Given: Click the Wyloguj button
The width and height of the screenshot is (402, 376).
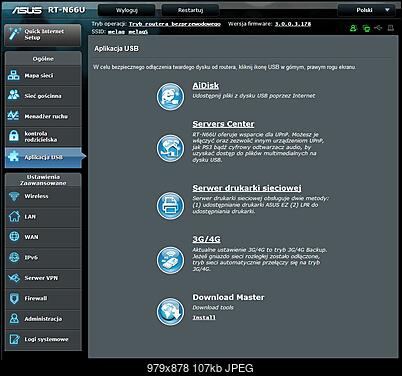Looking at the screenshot, I should coord(126,10).
